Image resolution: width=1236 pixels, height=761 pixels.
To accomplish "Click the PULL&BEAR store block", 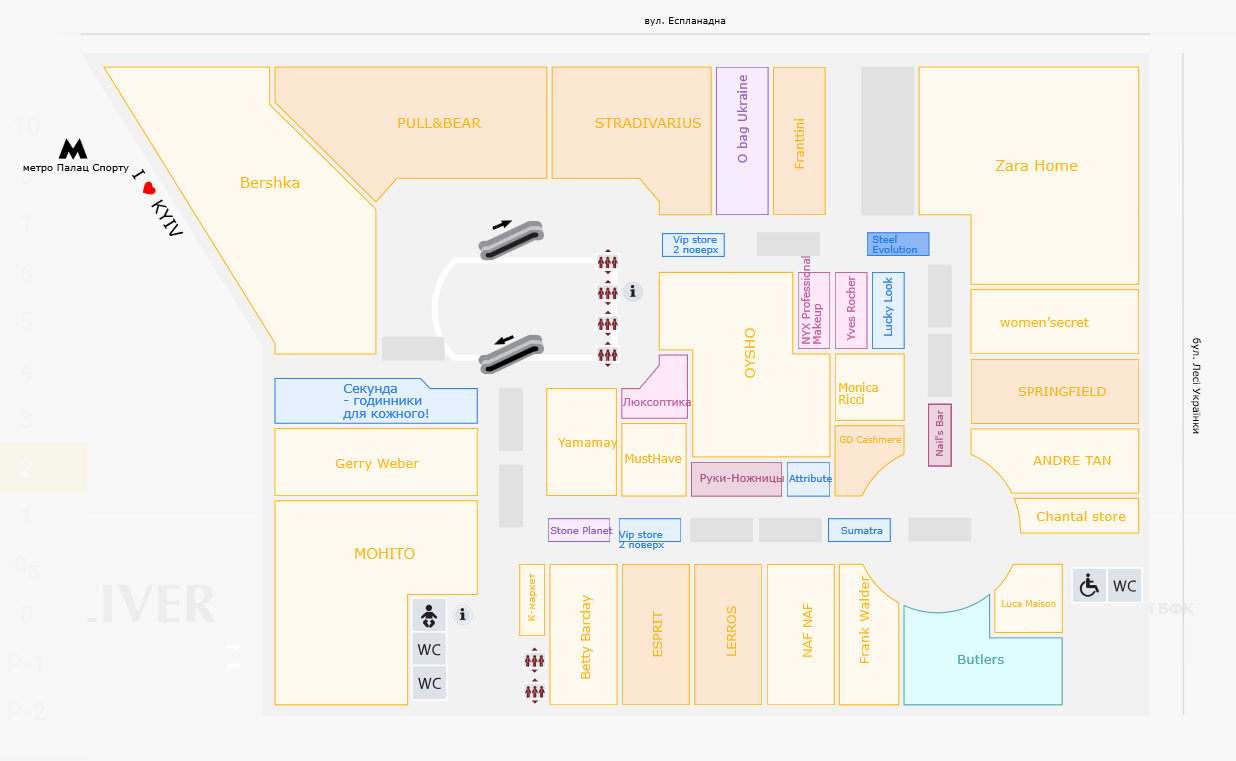I will click(438, 123).
